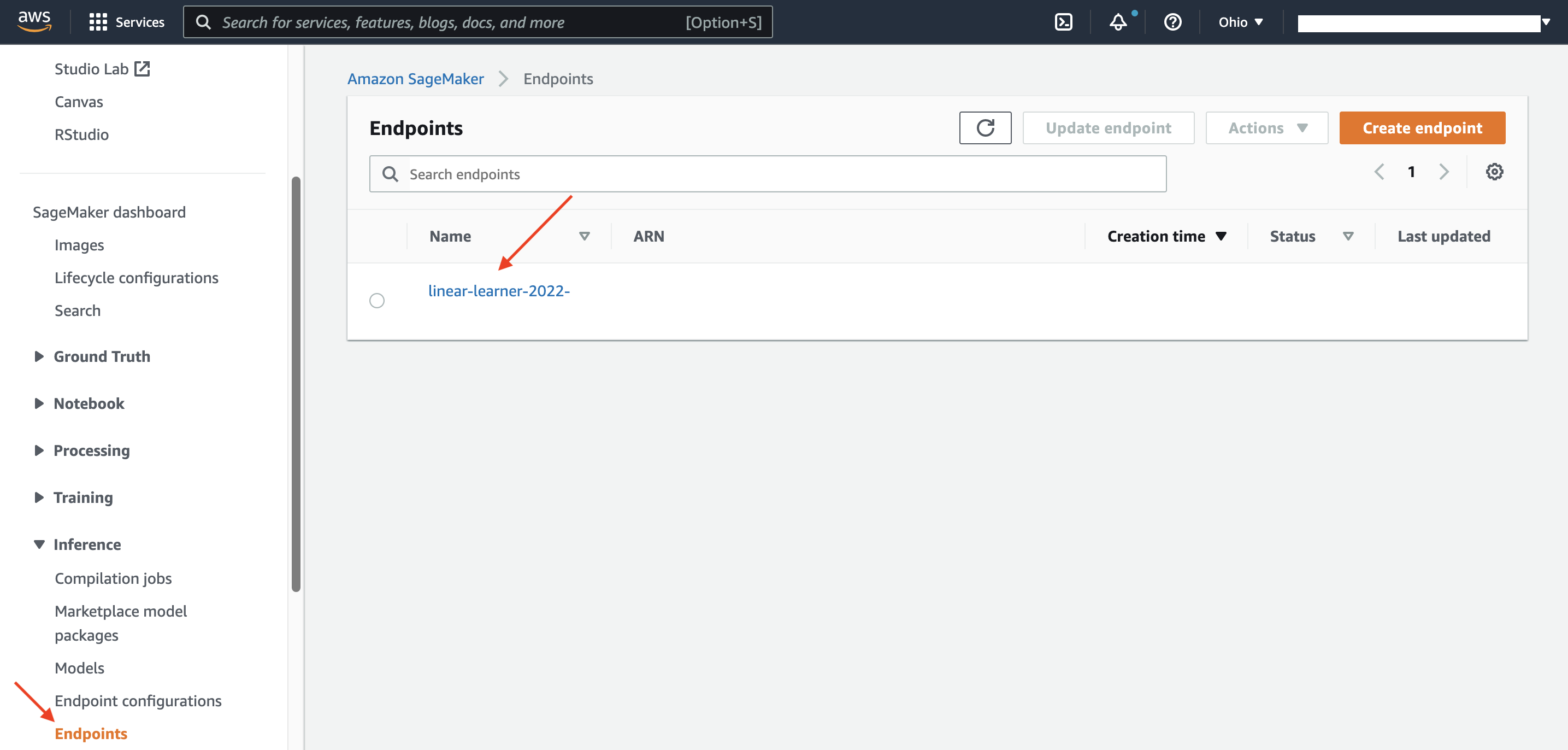
Task: Go to SageMaker dashboard
Action: click(109, 212)
